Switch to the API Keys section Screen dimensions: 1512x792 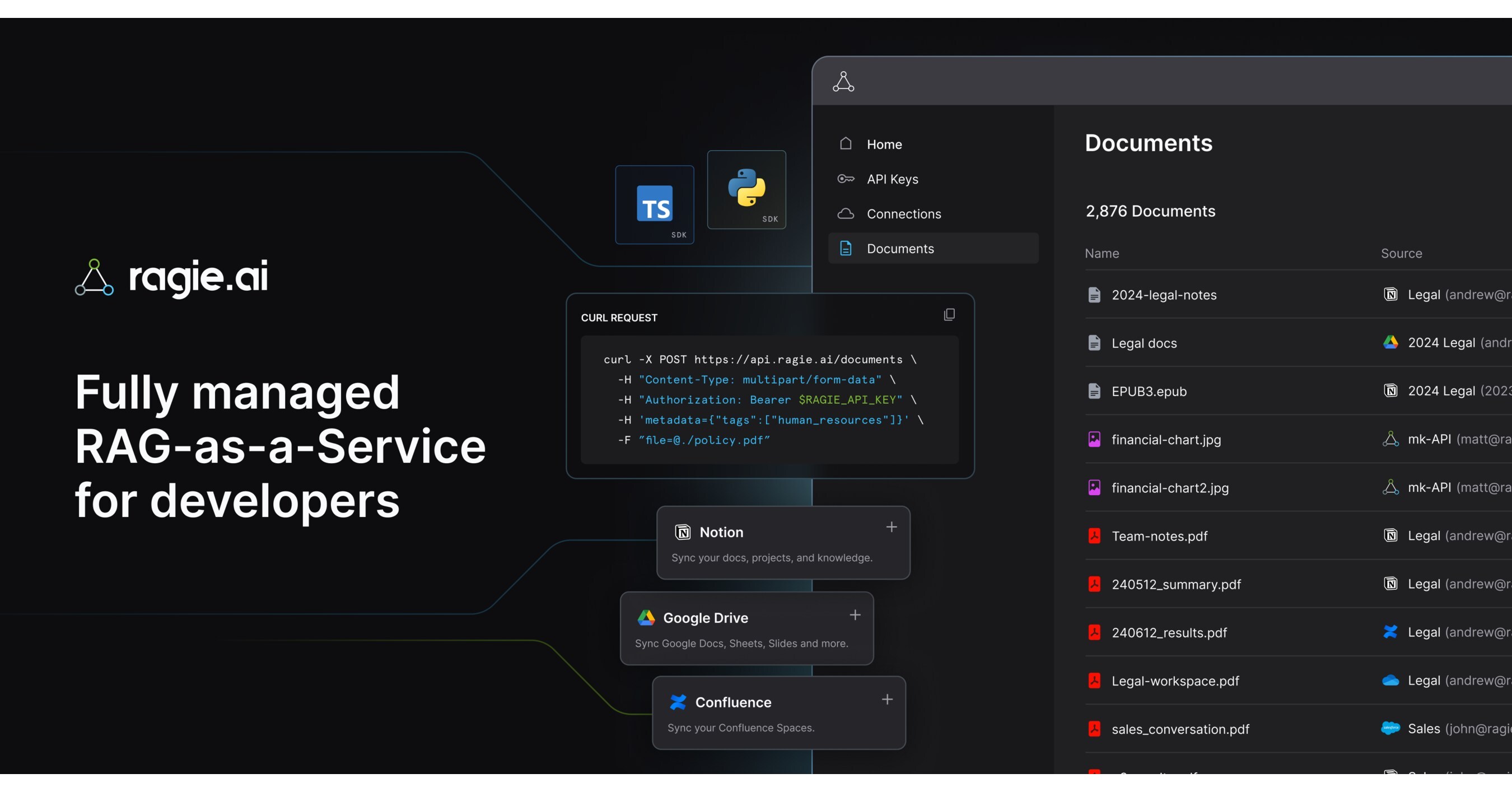point(892,179)
